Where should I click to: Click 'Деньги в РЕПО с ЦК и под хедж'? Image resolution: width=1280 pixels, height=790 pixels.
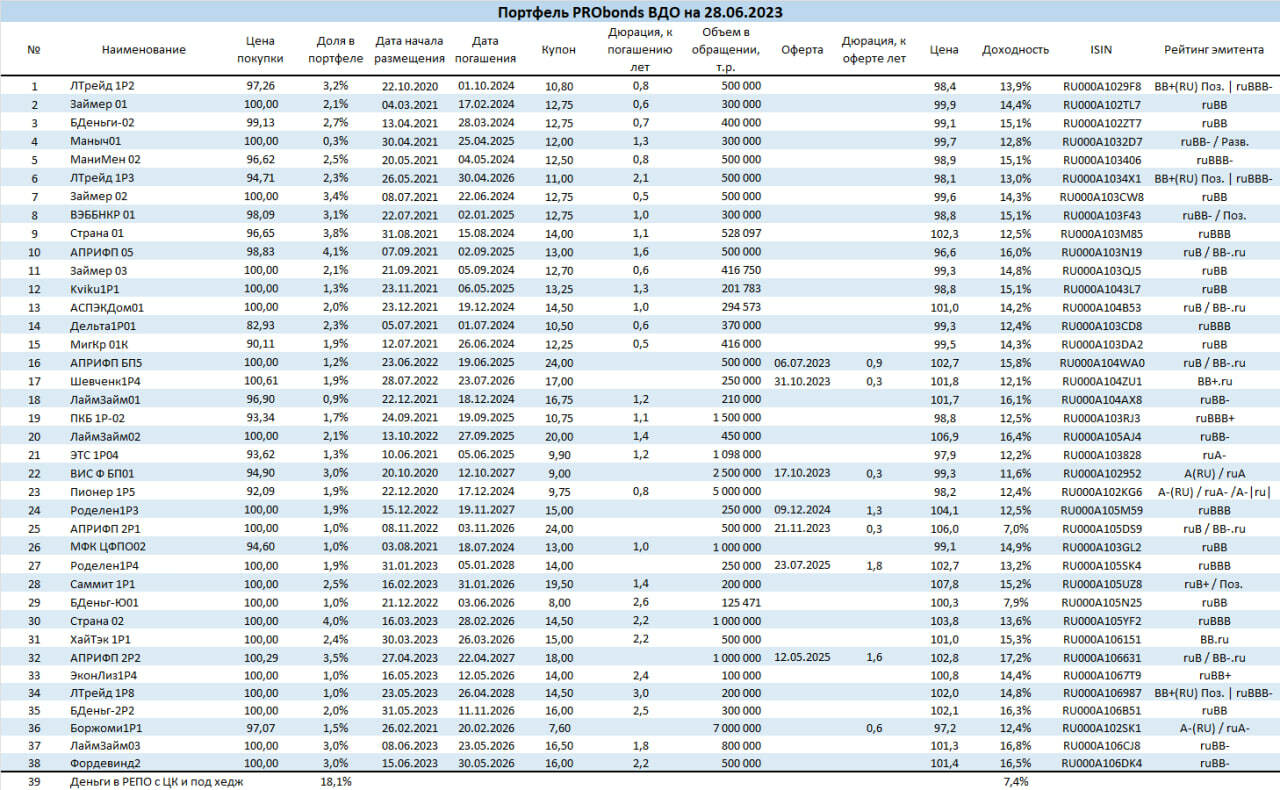[x=156, y=782]
